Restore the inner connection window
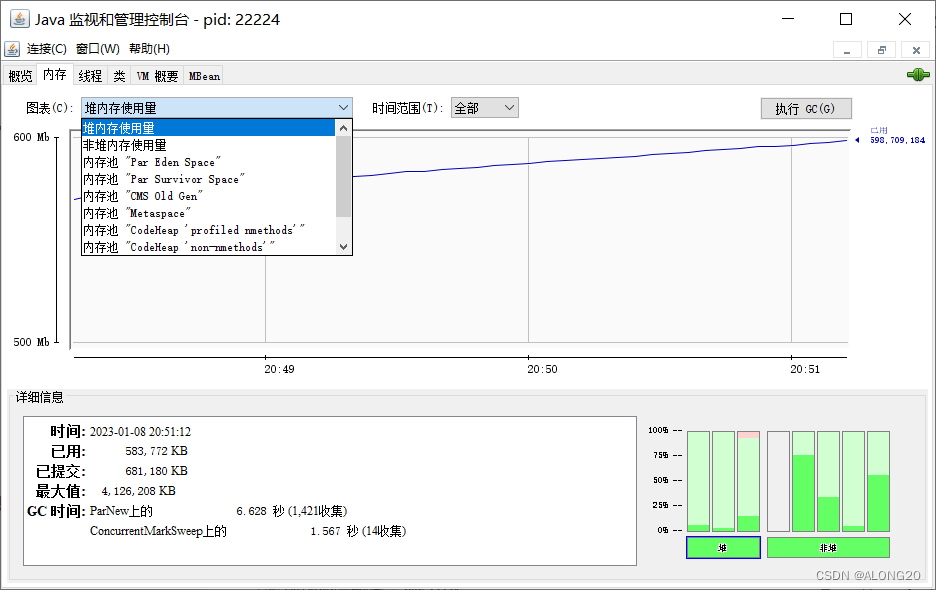936x590 pixels. [x=882, y=50]
